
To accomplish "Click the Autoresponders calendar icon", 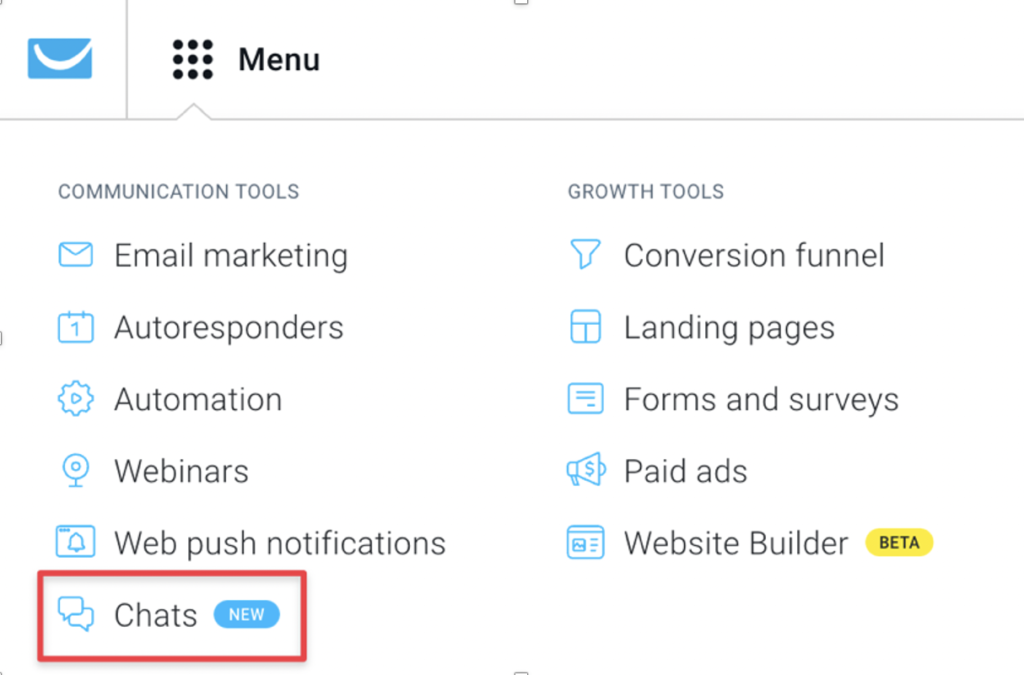I will [x=76, y=326].
